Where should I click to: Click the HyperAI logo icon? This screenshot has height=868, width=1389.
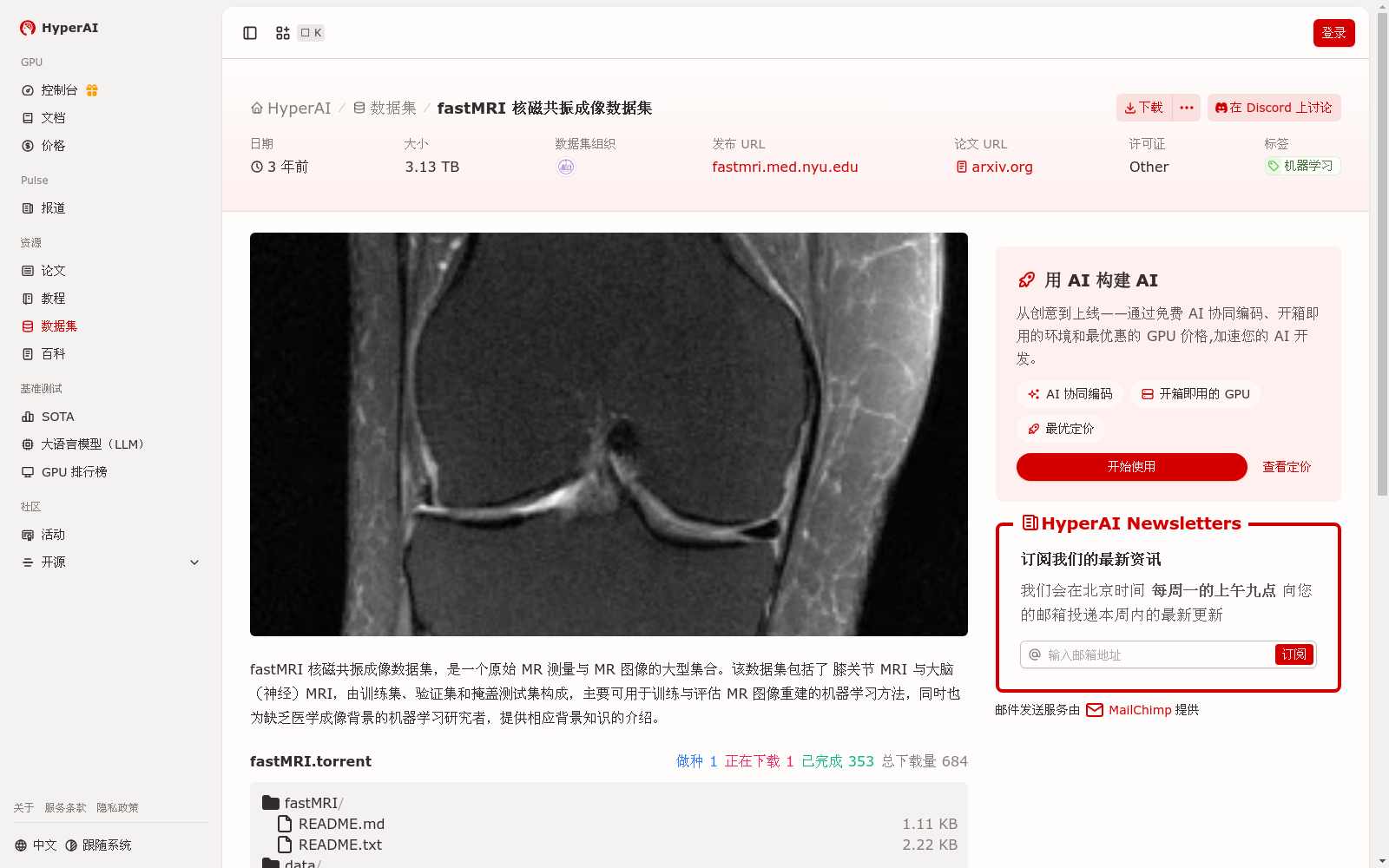28,28
